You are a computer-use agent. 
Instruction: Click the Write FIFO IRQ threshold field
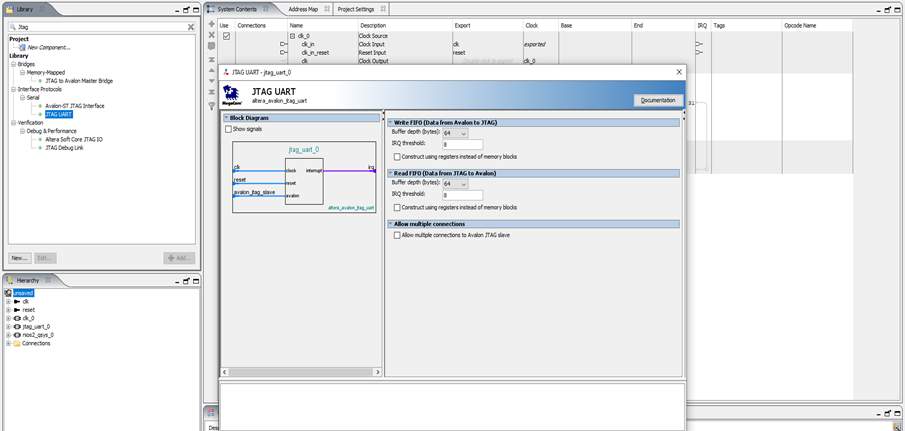point(462,145)
